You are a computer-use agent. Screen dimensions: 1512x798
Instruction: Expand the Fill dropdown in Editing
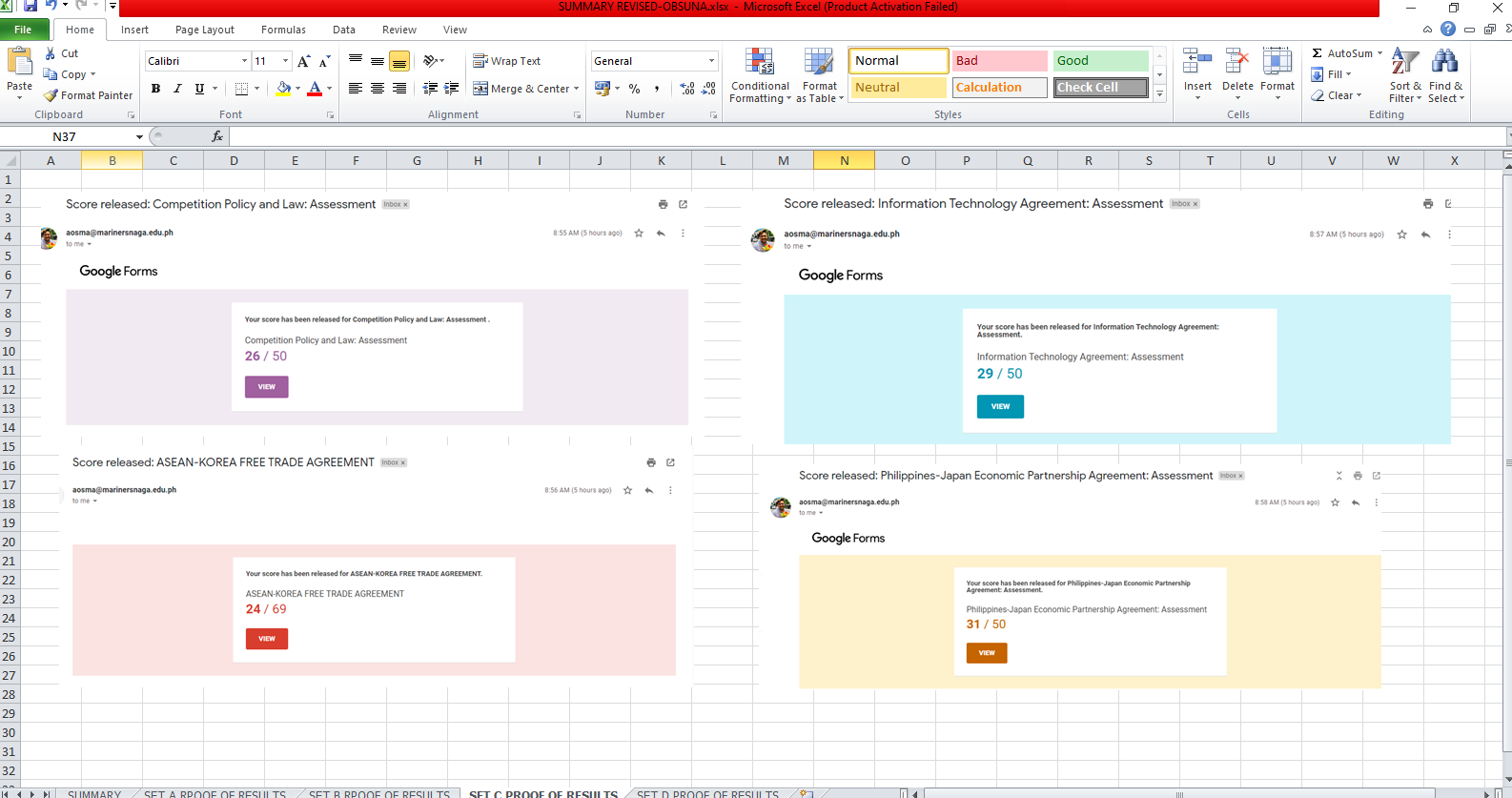coord(1348,74)
